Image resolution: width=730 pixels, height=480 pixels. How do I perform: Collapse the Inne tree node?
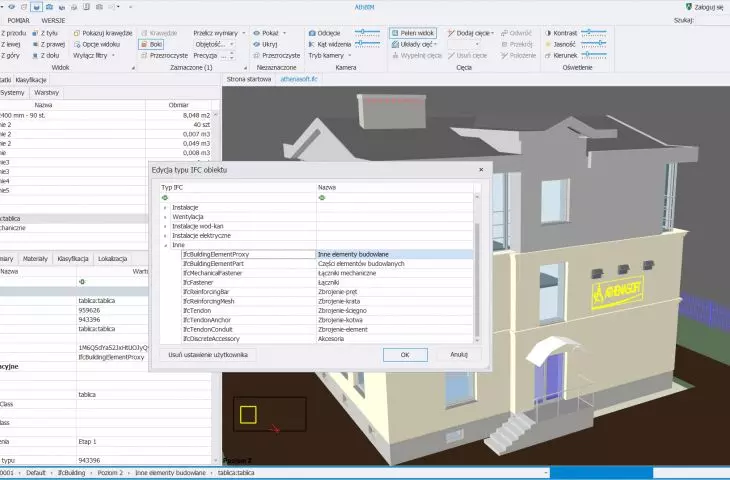point(165,245)
